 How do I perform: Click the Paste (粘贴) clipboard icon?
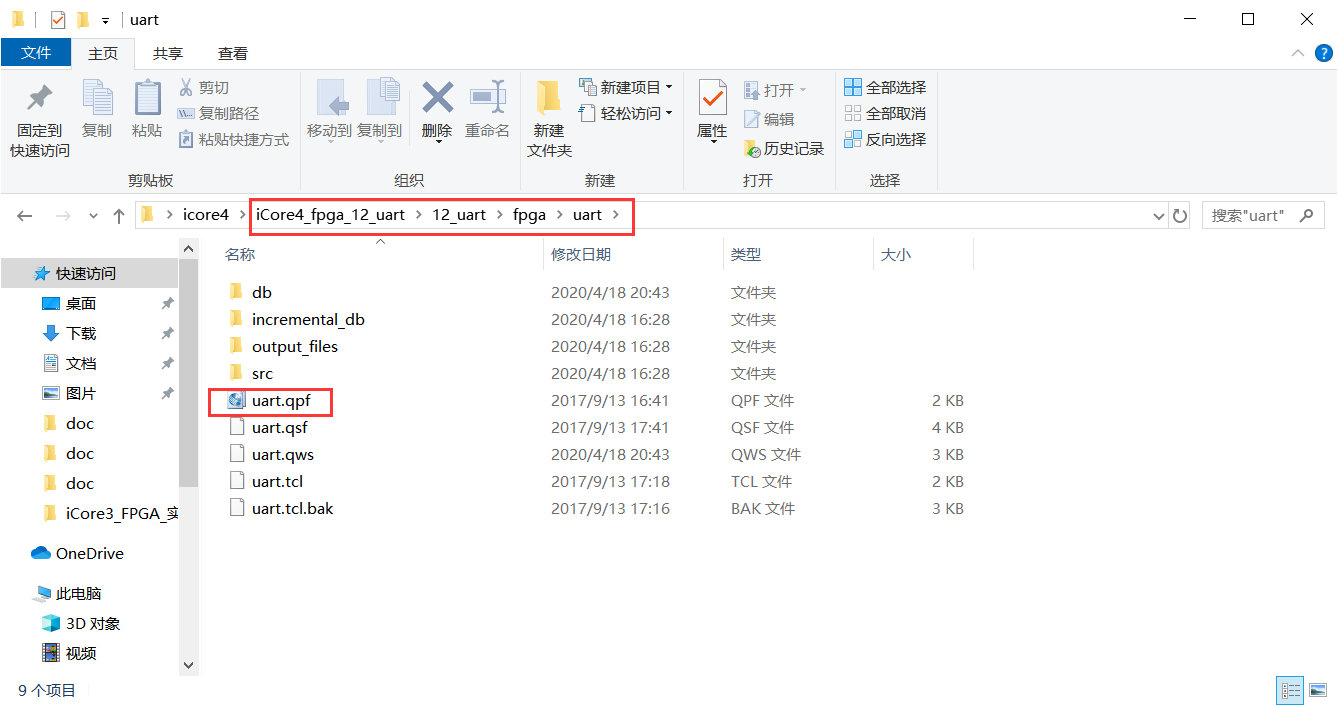[147, 100]
